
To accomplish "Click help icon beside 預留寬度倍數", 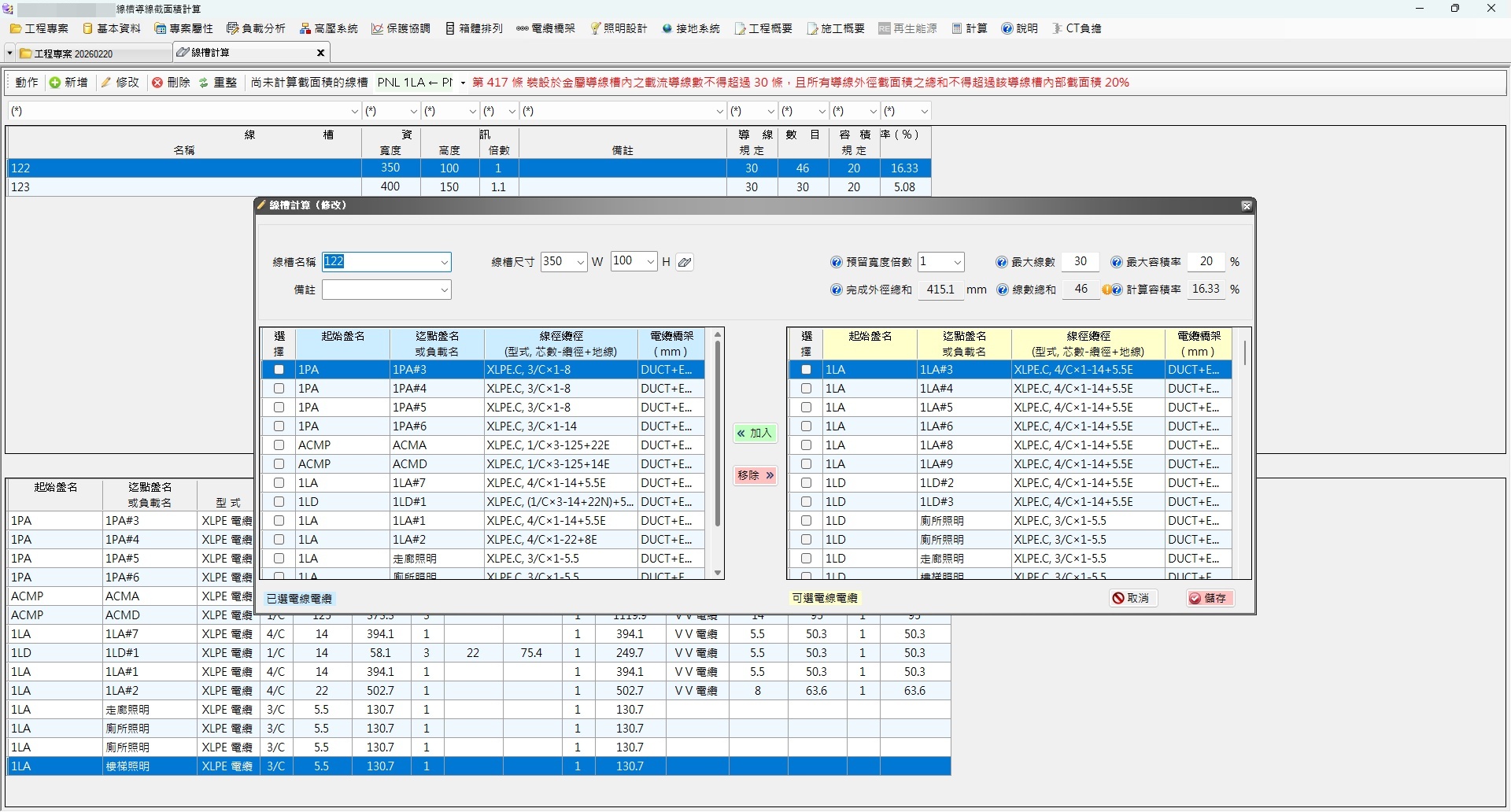I will (x=837, y=262).
